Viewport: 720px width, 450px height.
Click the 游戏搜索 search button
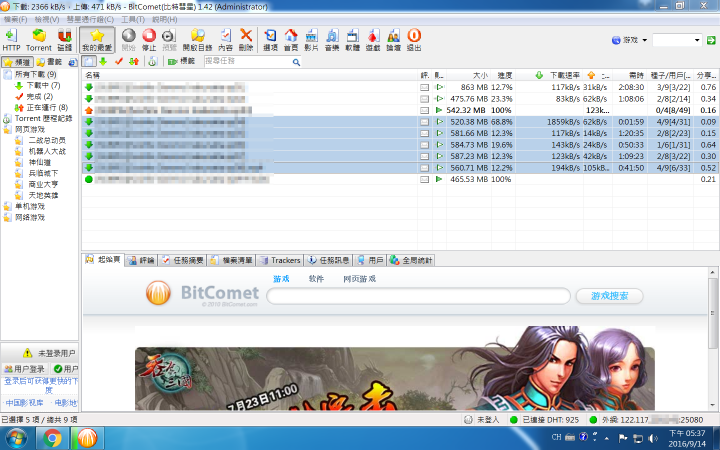[x=609, y=296]
